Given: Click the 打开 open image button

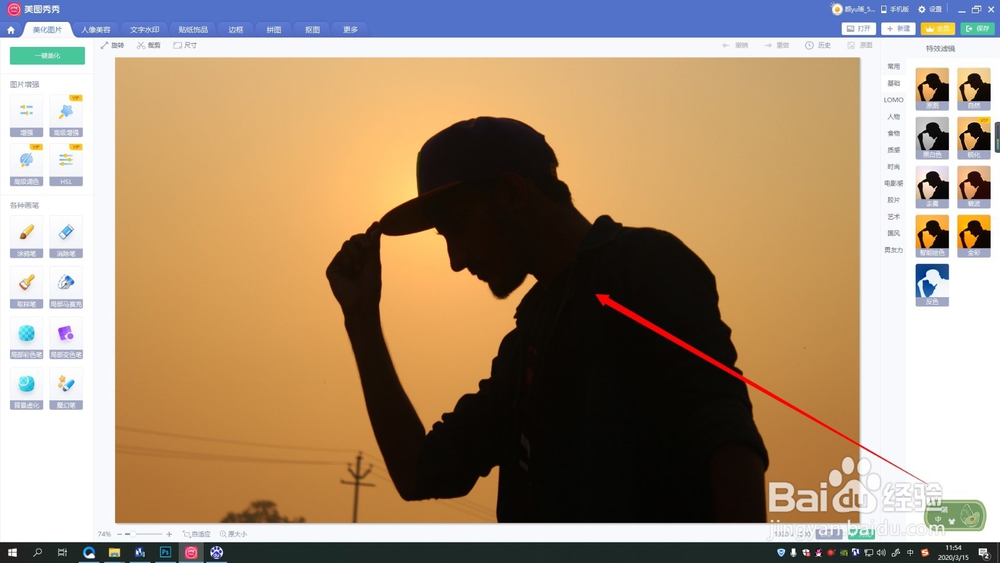Looking at the screenshot, I should (x=858, y=29).
